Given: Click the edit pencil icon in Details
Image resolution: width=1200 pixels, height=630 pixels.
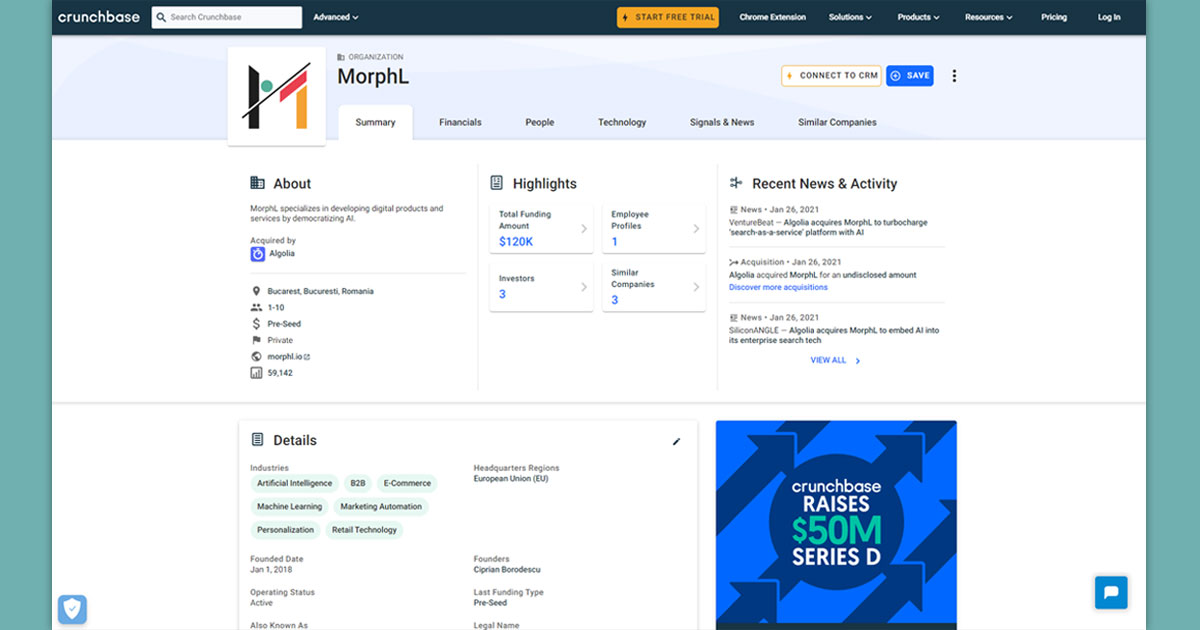Looking at the screenshot, I should 676,441.
